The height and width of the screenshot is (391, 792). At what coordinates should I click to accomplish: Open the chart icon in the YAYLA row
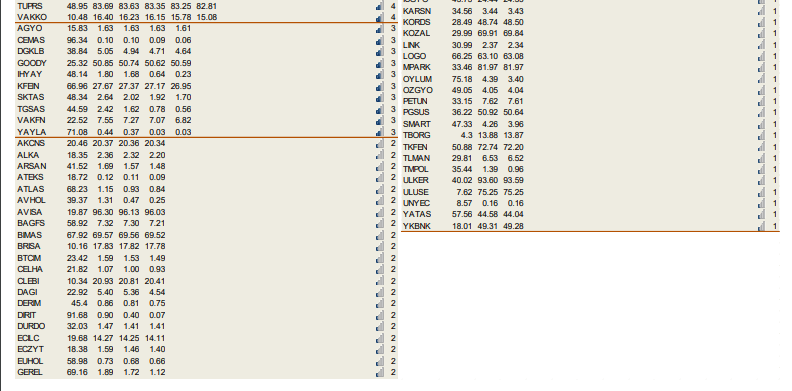[x=380, y=132]
